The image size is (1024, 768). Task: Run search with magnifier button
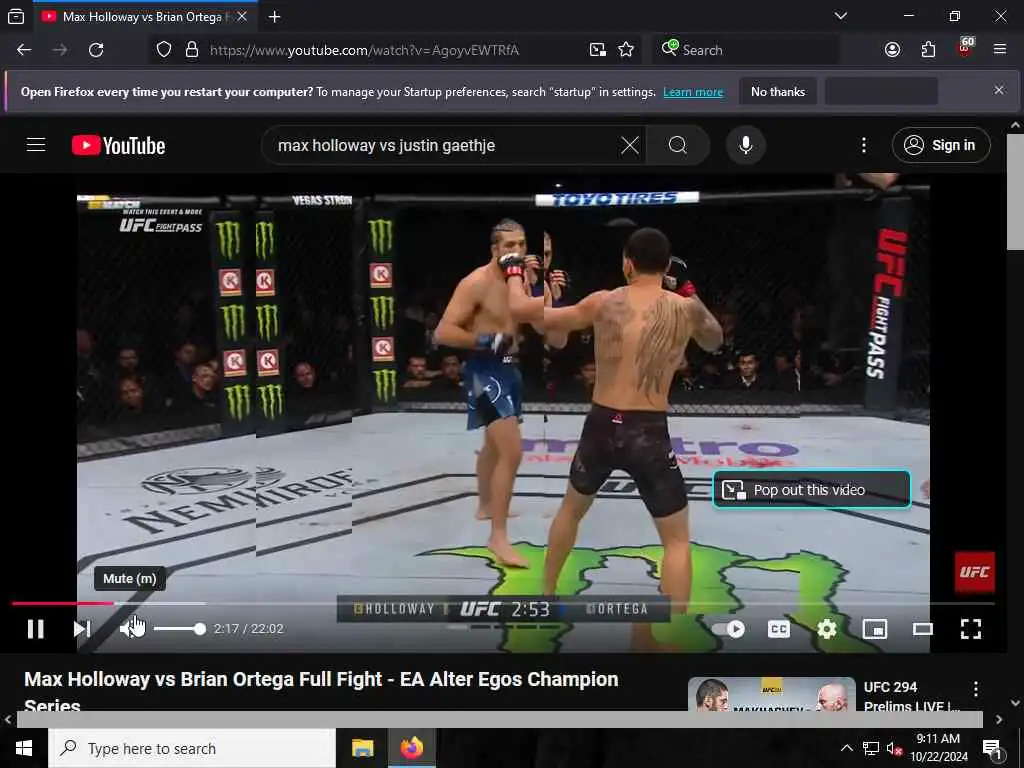point(678,145)
